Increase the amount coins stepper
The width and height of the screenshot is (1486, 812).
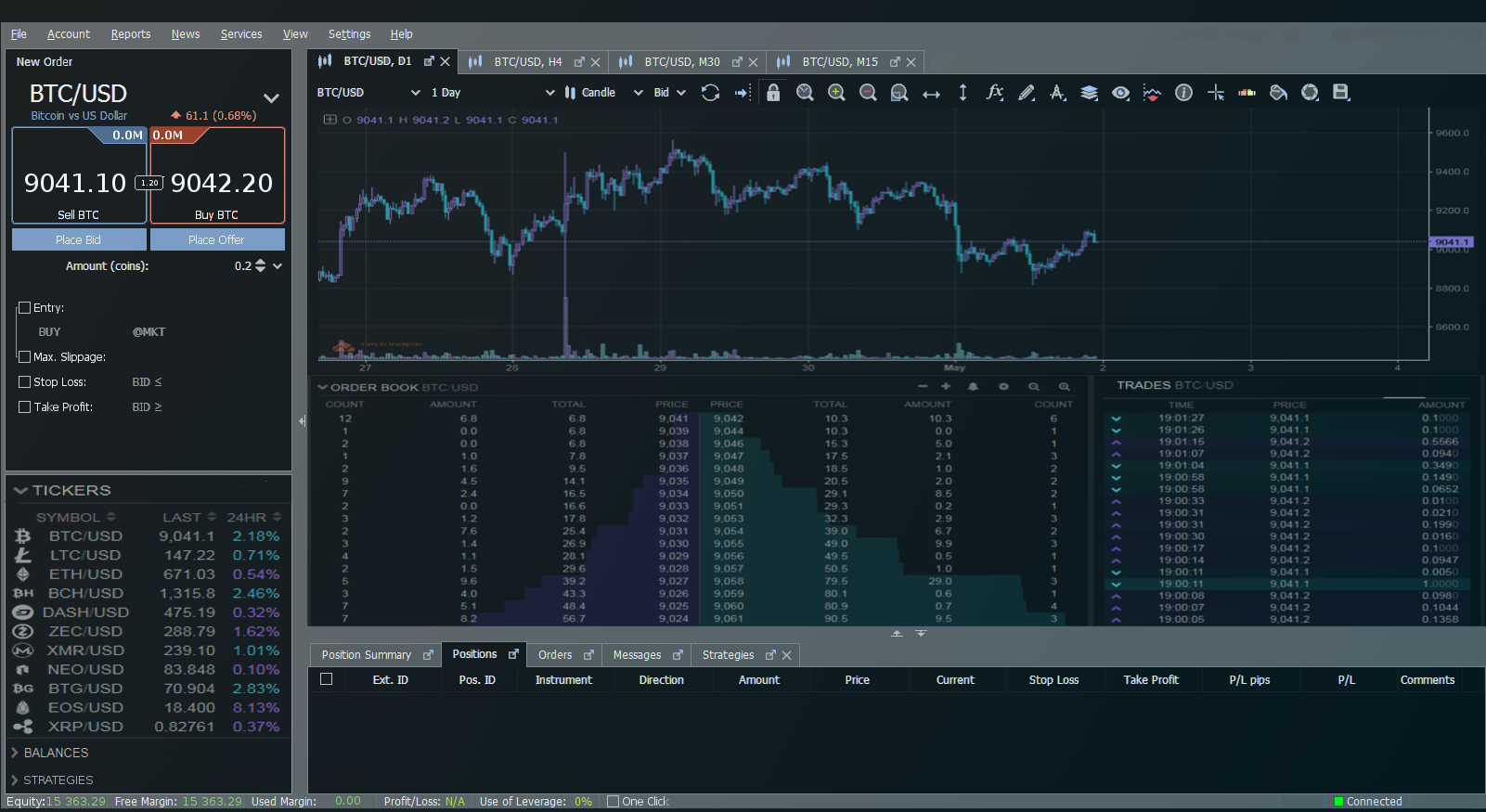[260, 262]
